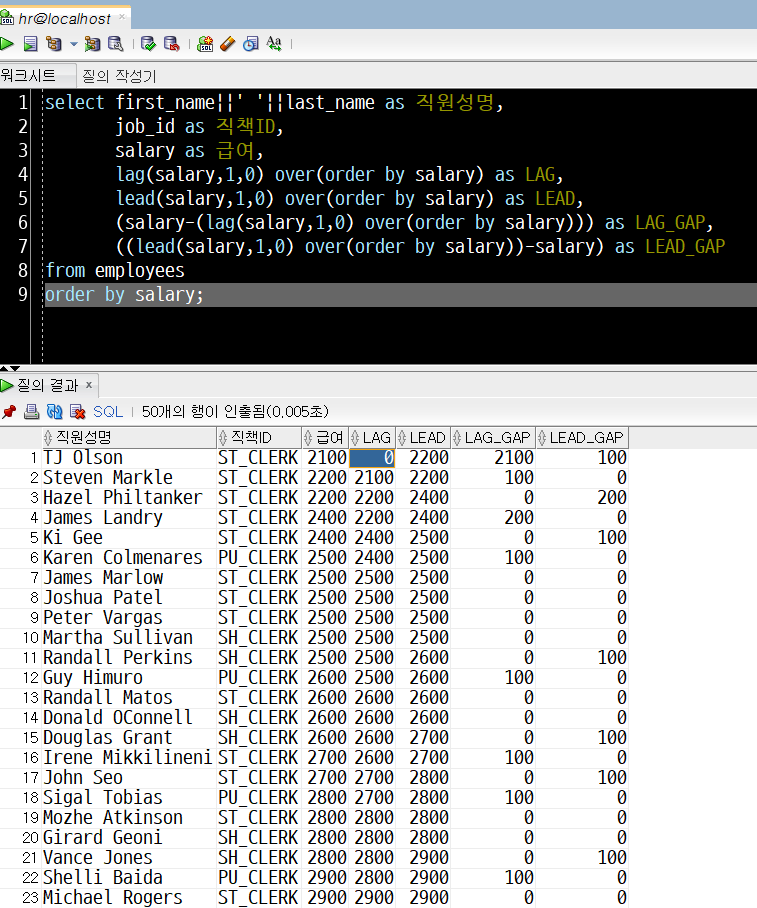
Task: Select the highlighted LAG cell with value 0
Action: tap(372, 458)
